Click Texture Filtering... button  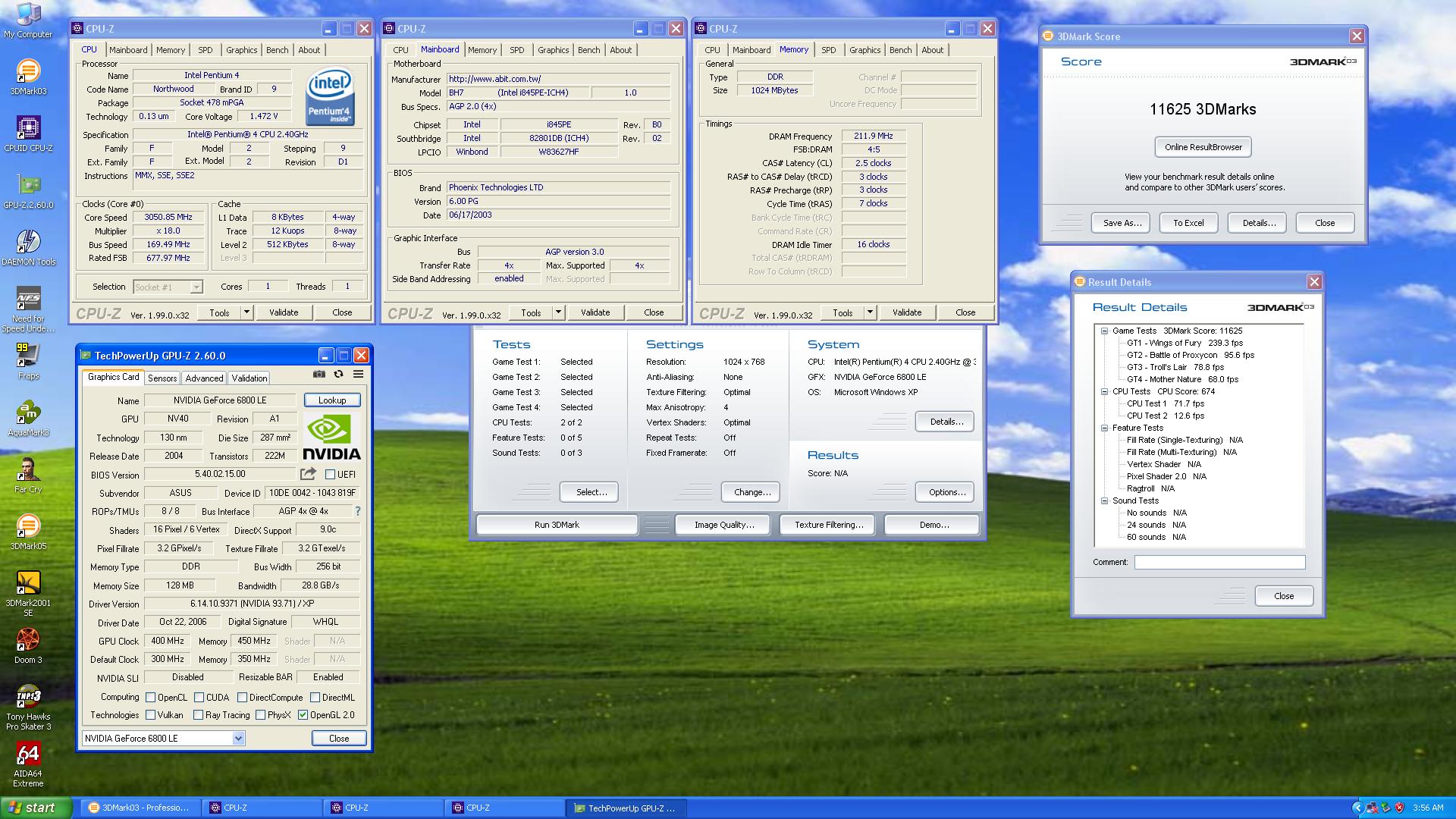828,525
